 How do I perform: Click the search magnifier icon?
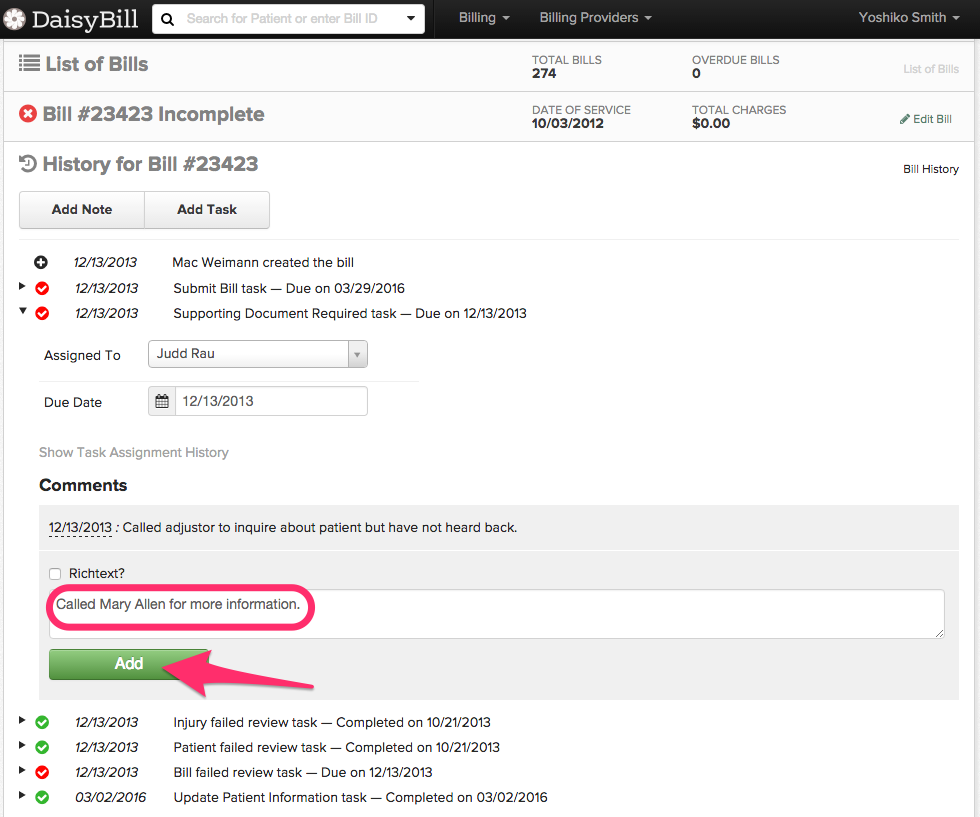[x=168, y=19]
